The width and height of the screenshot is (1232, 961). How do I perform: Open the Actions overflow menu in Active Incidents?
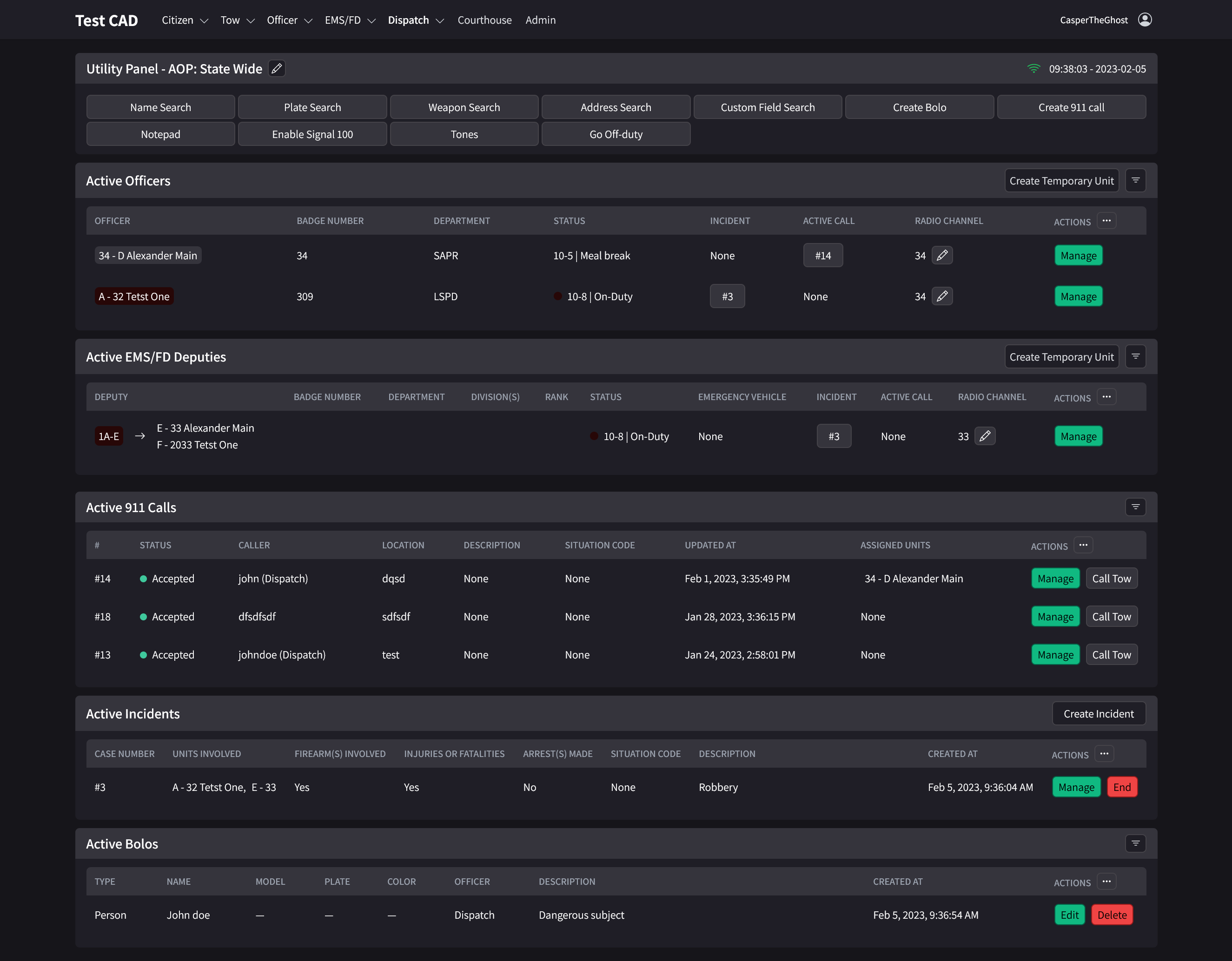click(1105, 753)
